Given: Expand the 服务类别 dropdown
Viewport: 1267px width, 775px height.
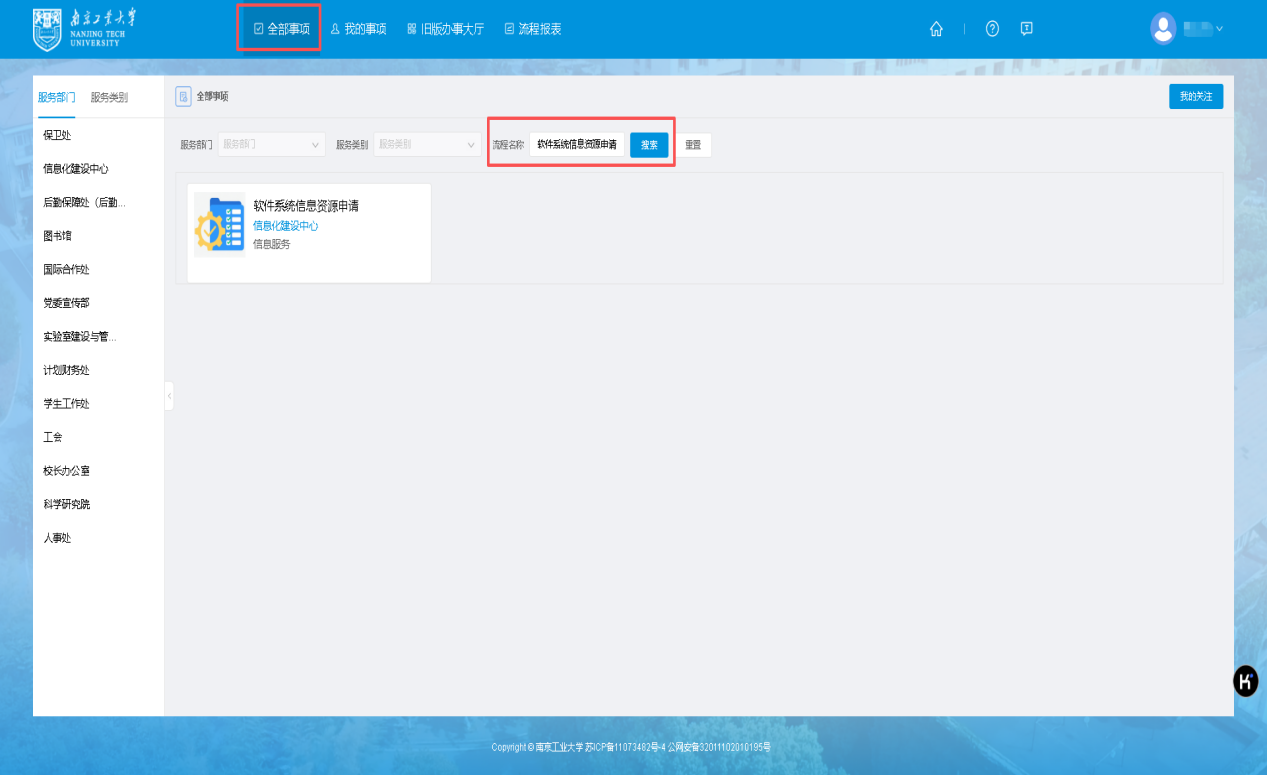Looking at the screenshot, I should [427, 145].
